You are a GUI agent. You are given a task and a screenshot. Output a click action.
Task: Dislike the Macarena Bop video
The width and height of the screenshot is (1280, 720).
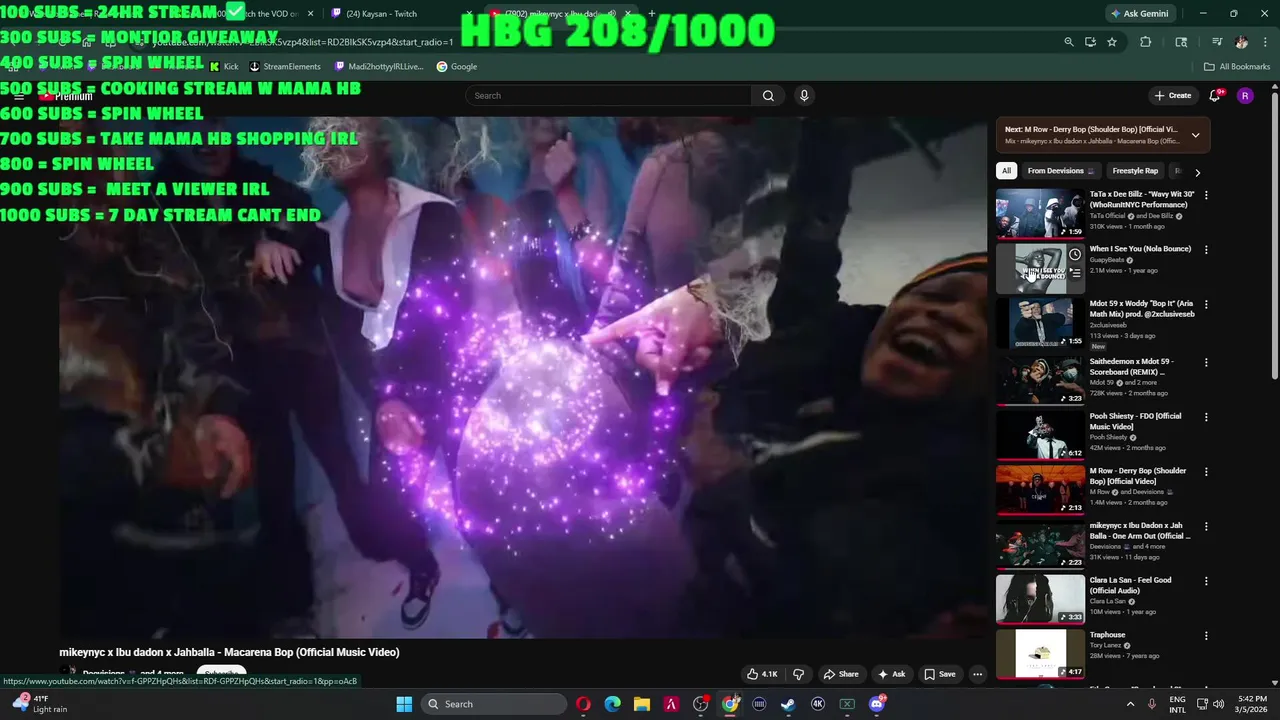[798, 674]
